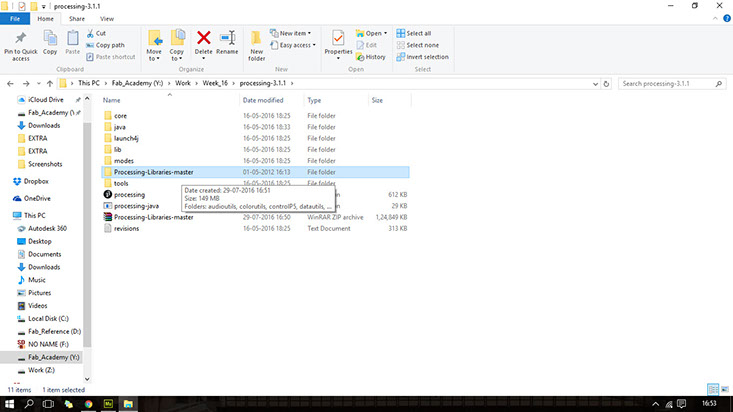The image size is (733, 412).
Task: Click Copy path in the ribbon
Action: (x=106, y=45)
